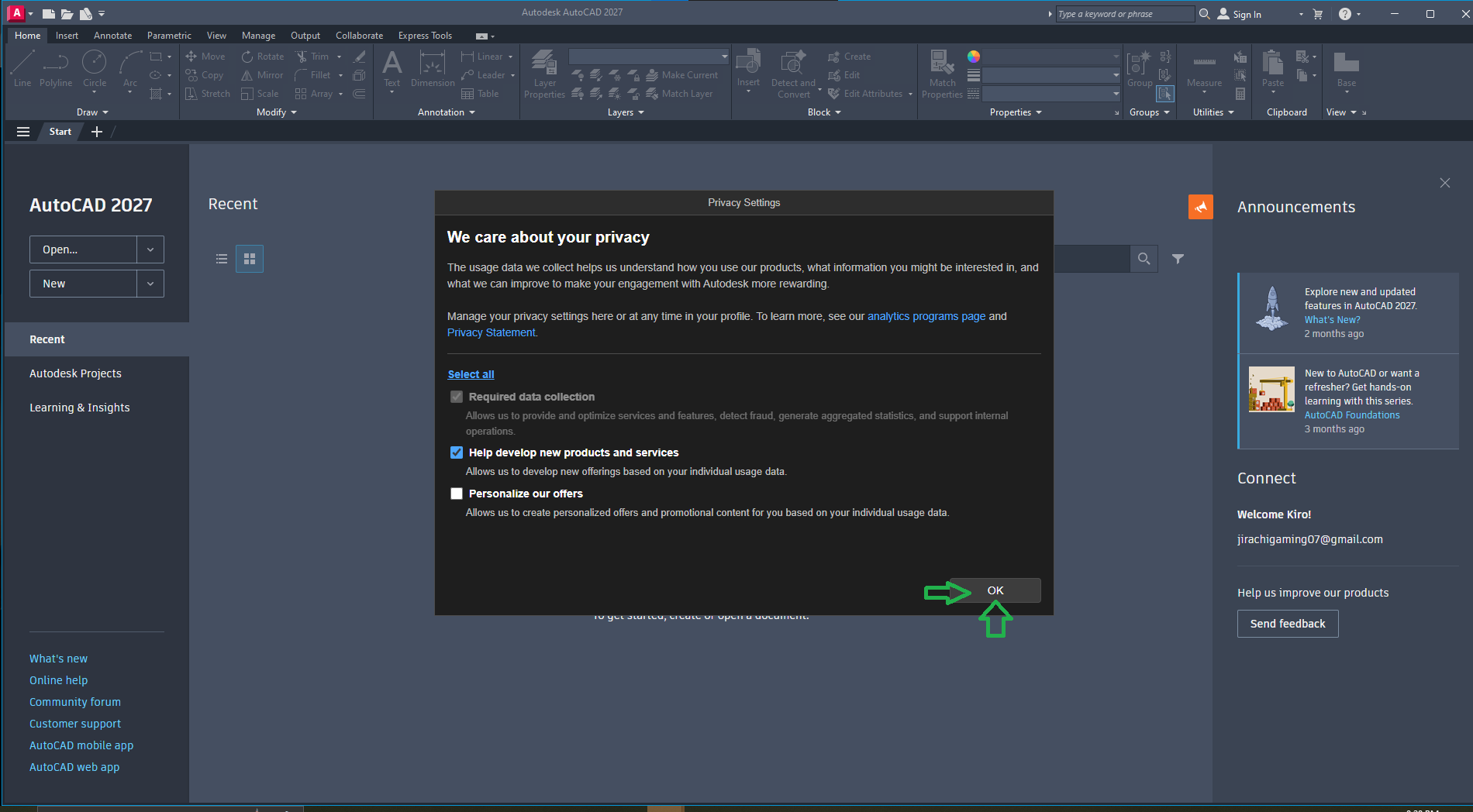
Task: Enable Personalize our offers checkbox
Action: 457,494
